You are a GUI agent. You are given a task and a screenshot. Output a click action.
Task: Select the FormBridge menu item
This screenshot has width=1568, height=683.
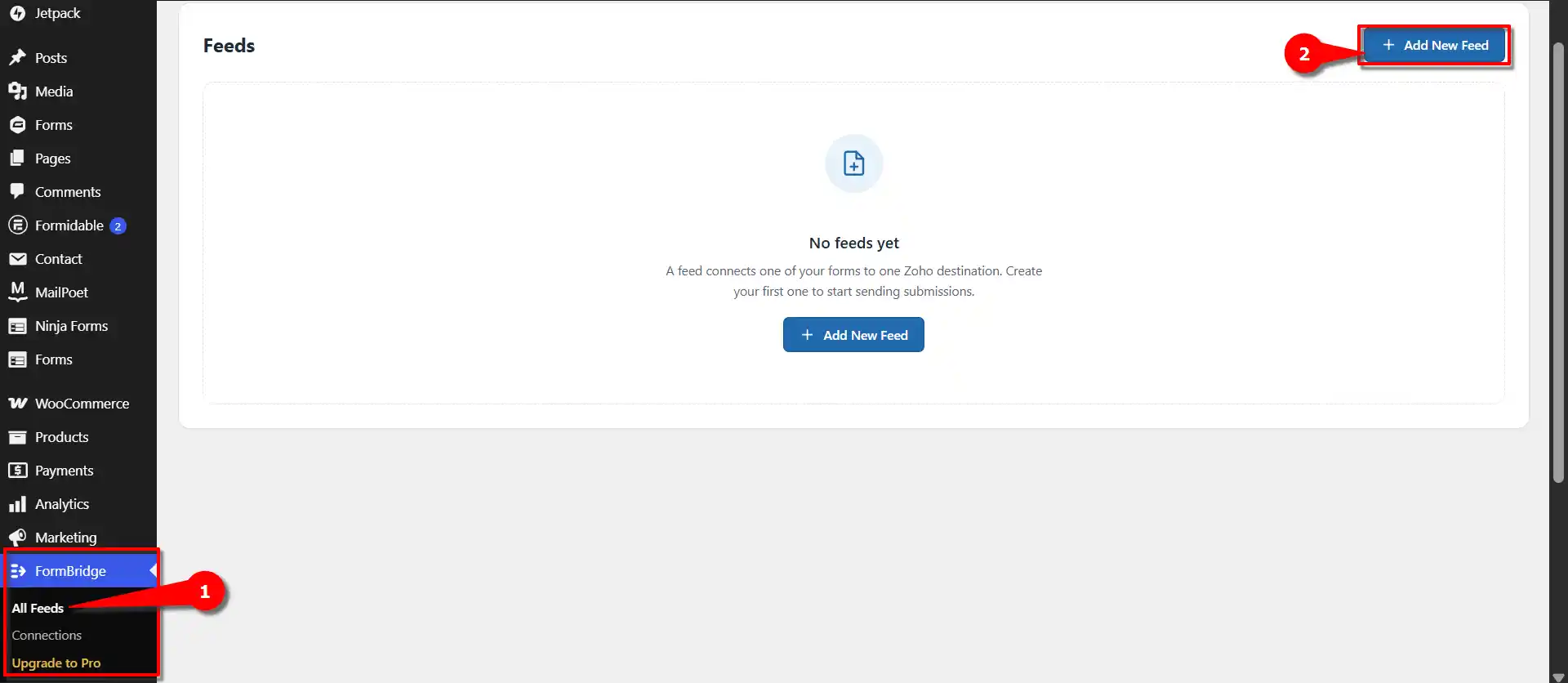coord(78,571)
